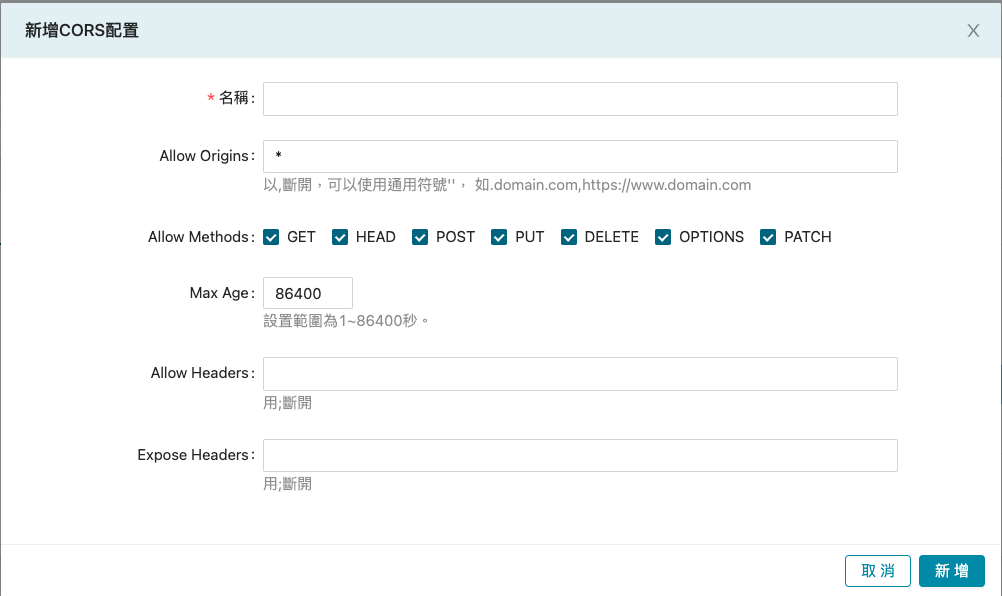1002x596 pixels.
Task: Click the 新增CORS配置 dialog title
Action: point(82,31)
